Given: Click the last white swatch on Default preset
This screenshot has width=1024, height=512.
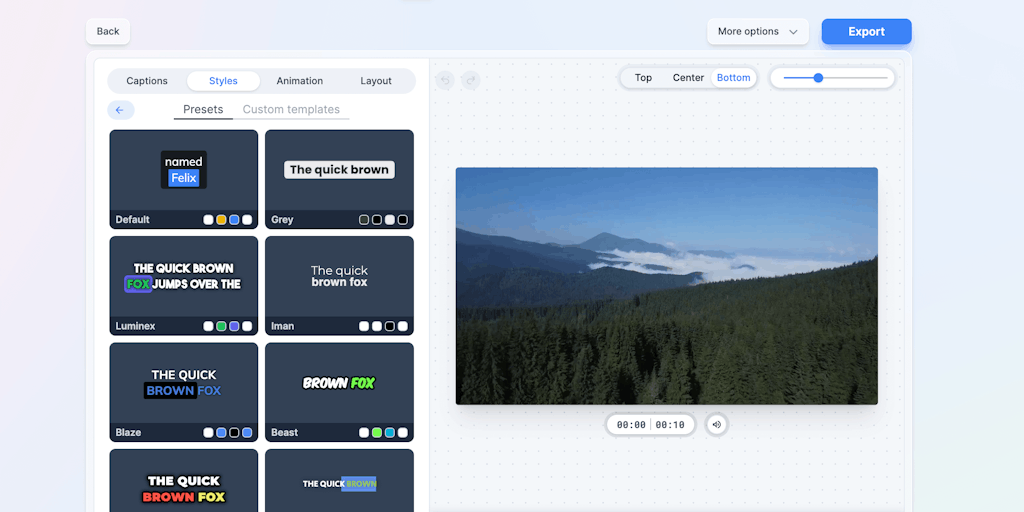Looking at the screenshot, I should [247, 220].
